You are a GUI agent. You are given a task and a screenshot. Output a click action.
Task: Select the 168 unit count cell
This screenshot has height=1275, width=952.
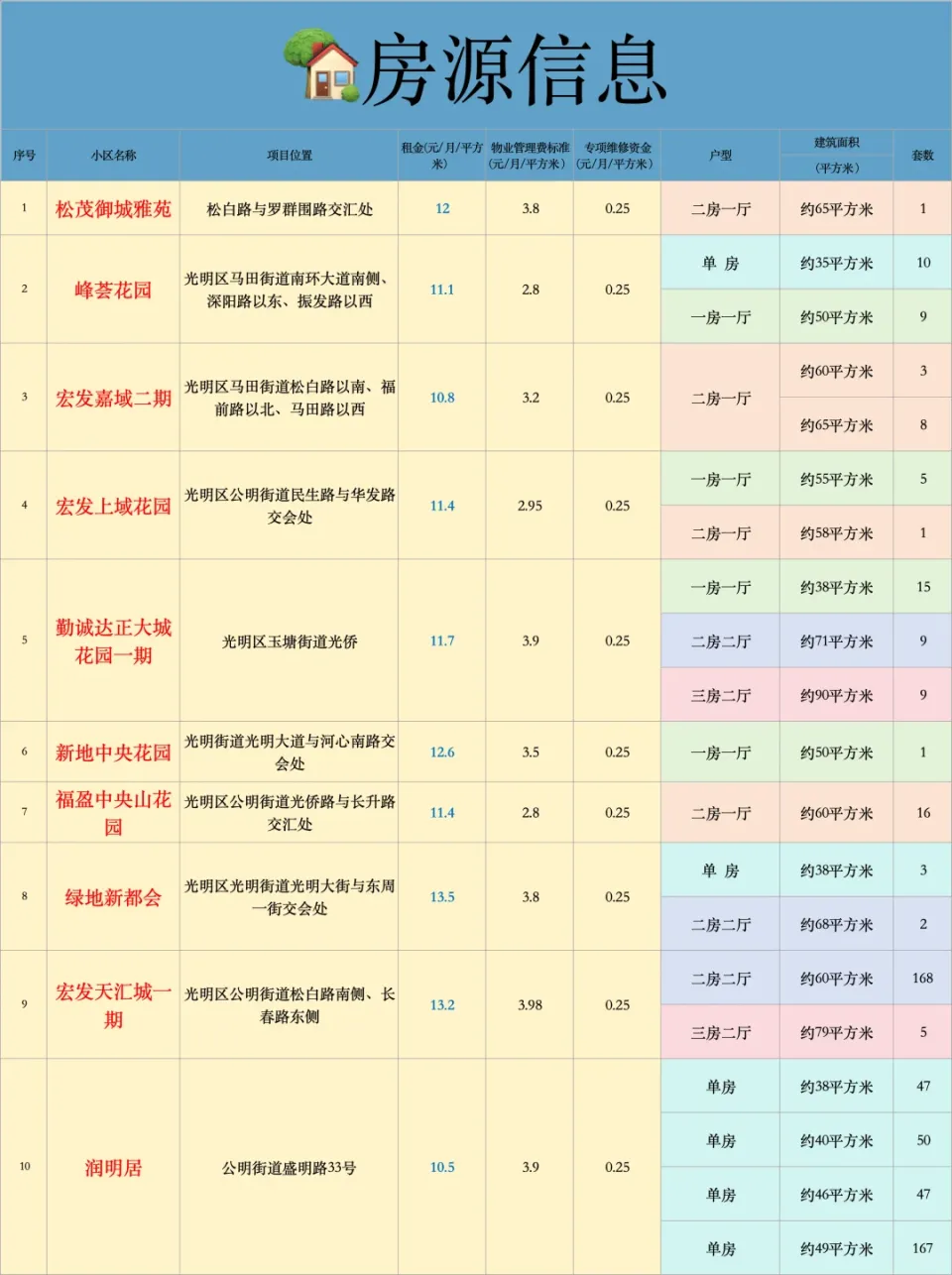pyautogui.click(x=922, y=977)
